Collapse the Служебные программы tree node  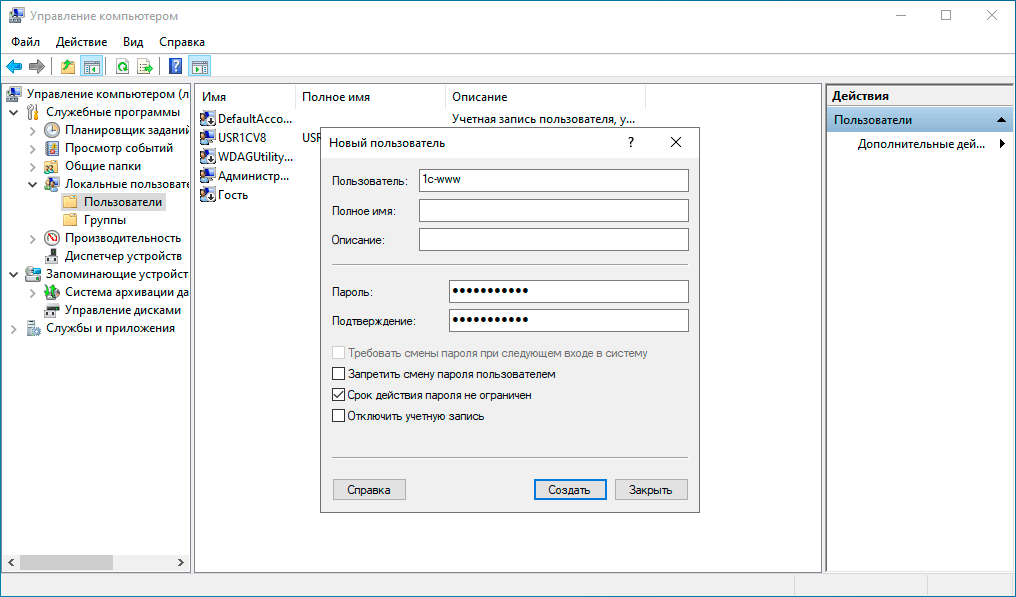(x=14, y=112)
